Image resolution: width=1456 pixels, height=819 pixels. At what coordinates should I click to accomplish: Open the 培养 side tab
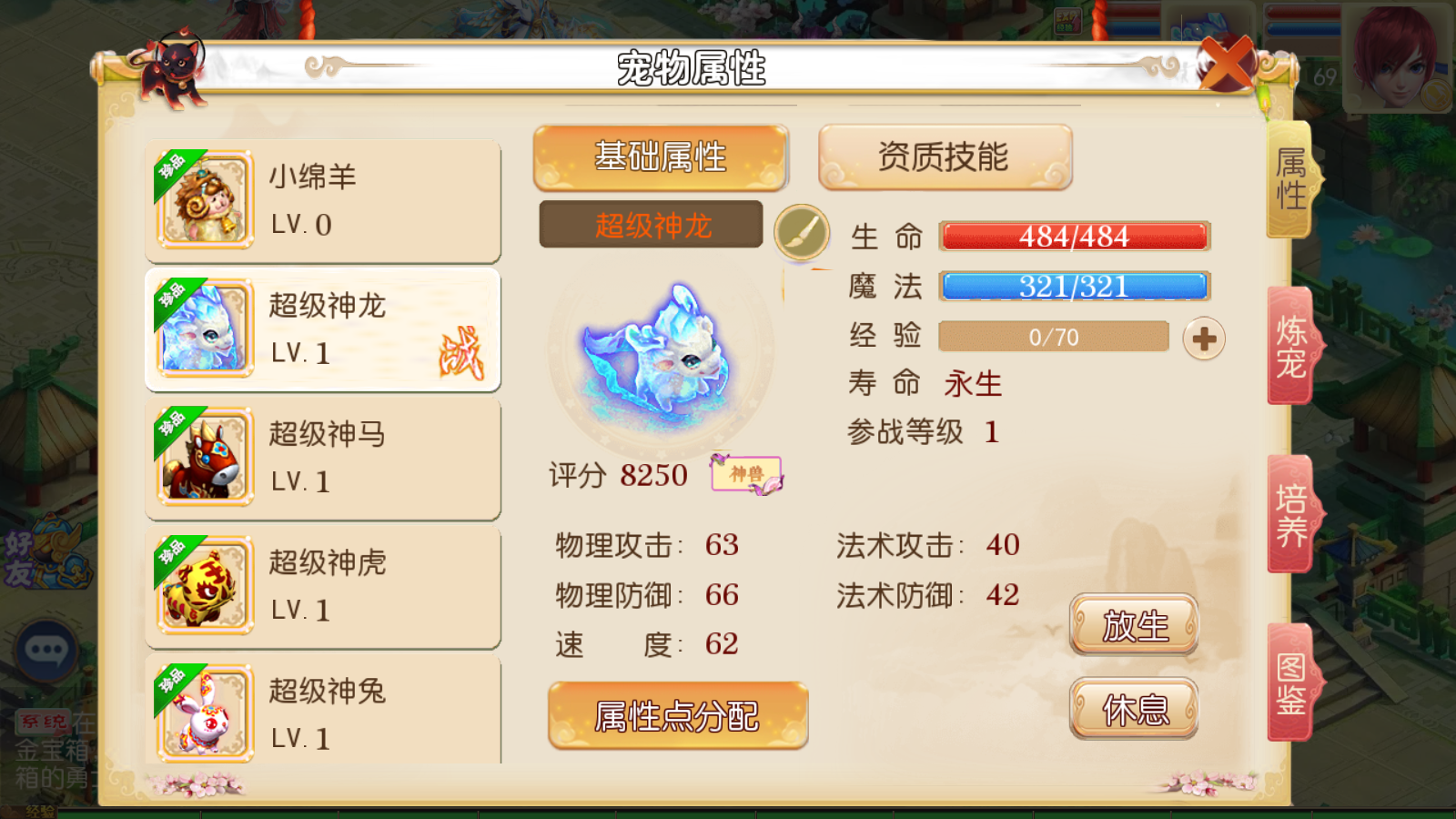click(x=1292, y=514)
